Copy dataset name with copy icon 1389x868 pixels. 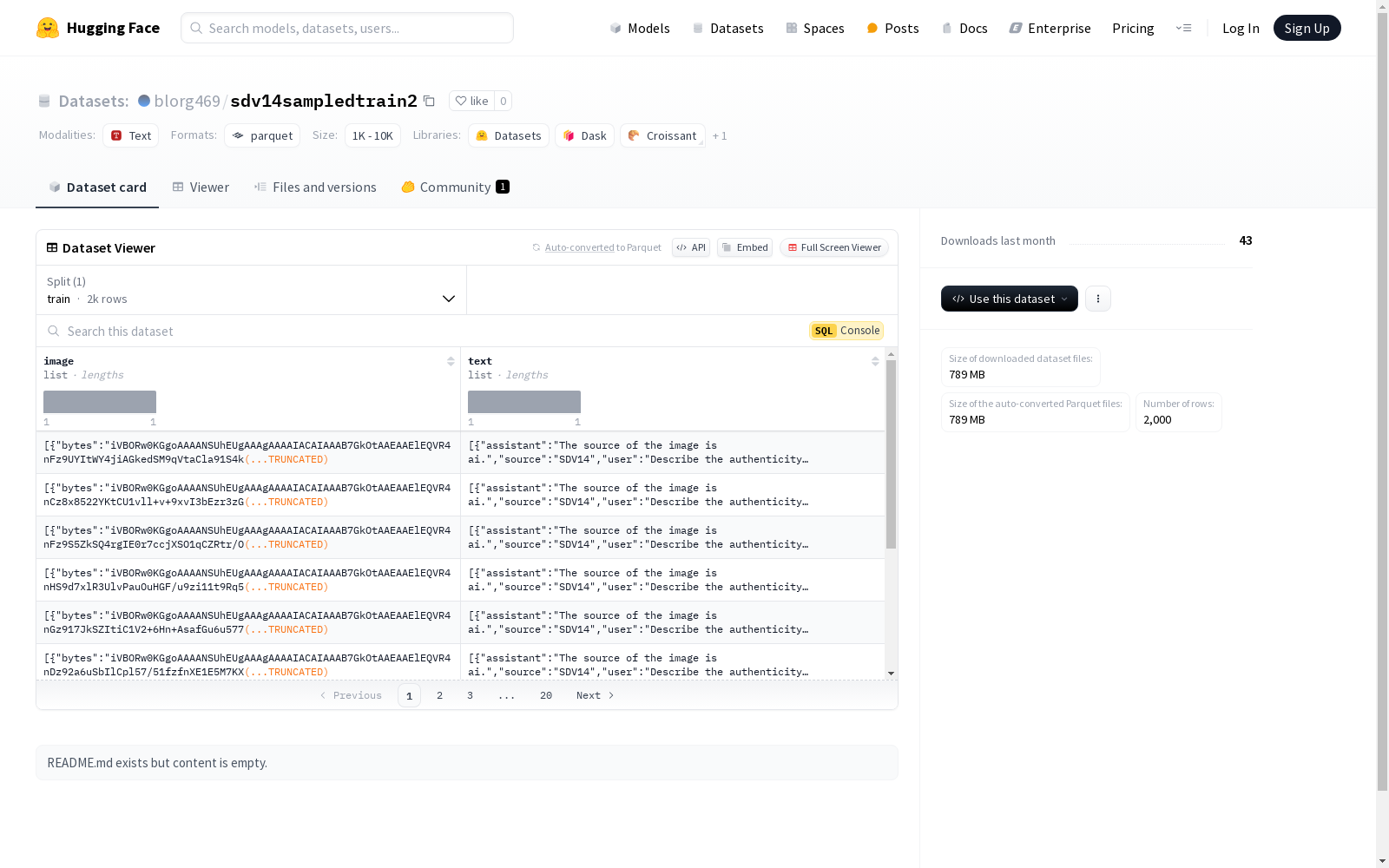429,101
